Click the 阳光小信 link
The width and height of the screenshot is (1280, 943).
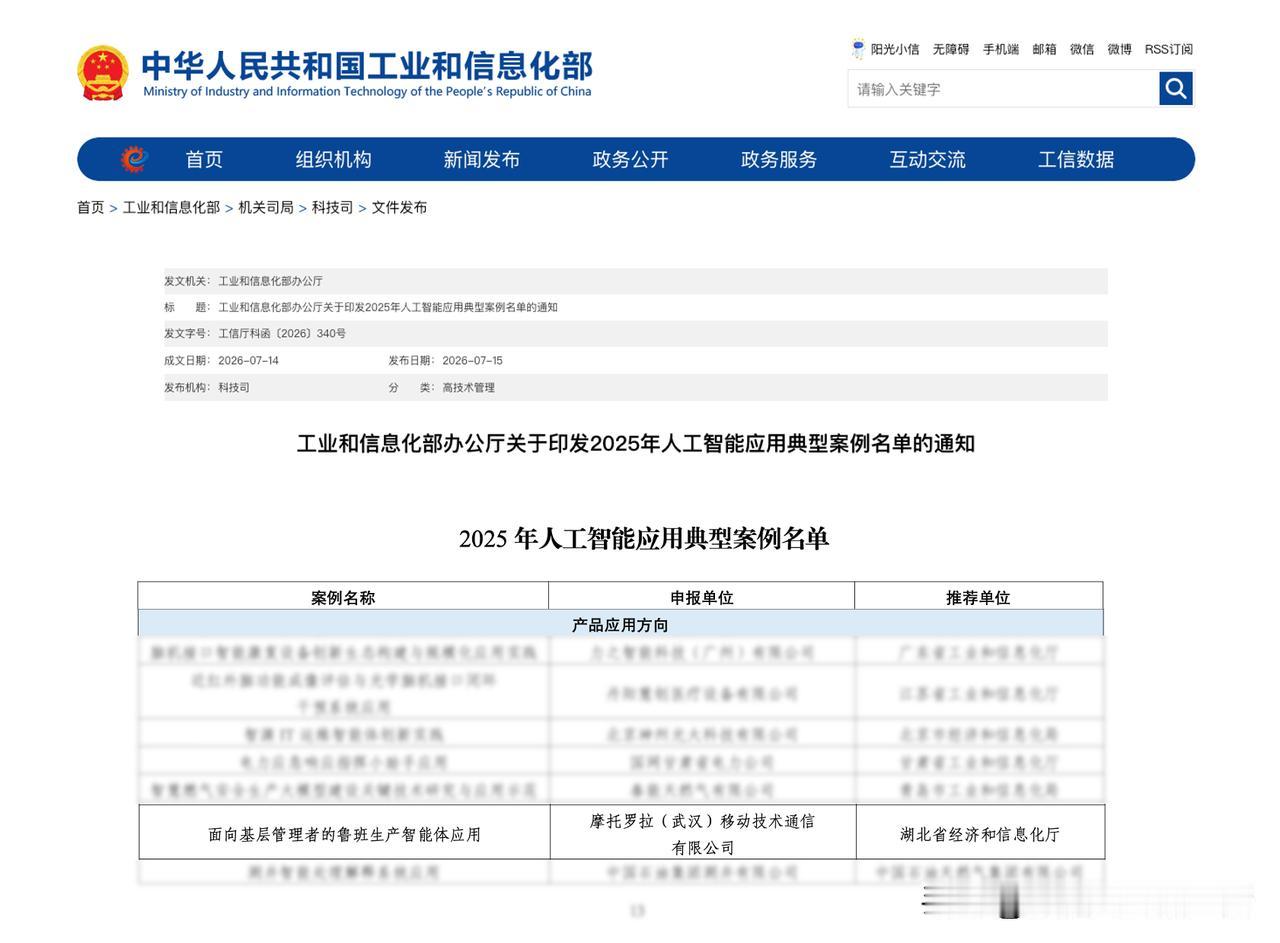click(x=895, y=49)
